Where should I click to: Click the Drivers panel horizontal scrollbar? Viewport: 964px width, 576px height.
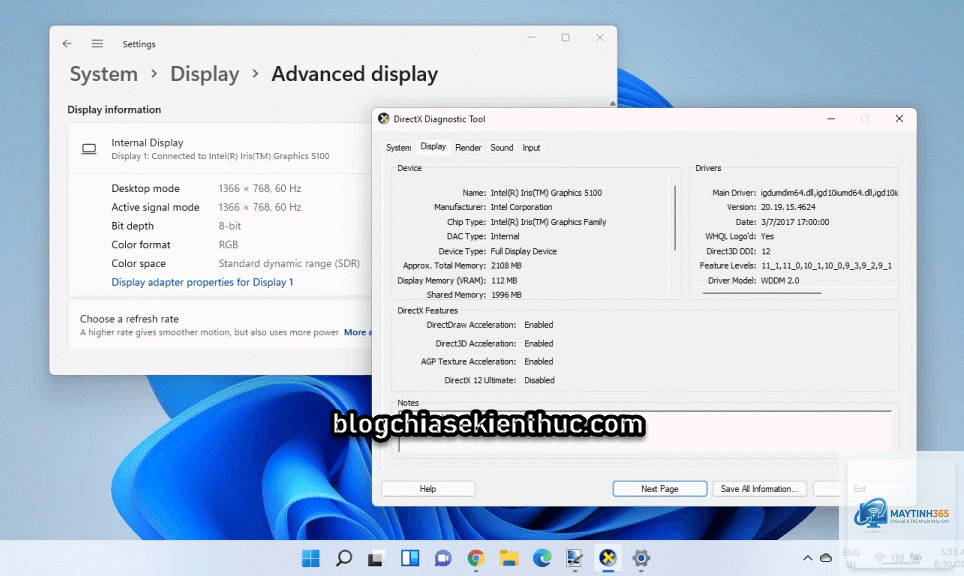coord(762,293)
